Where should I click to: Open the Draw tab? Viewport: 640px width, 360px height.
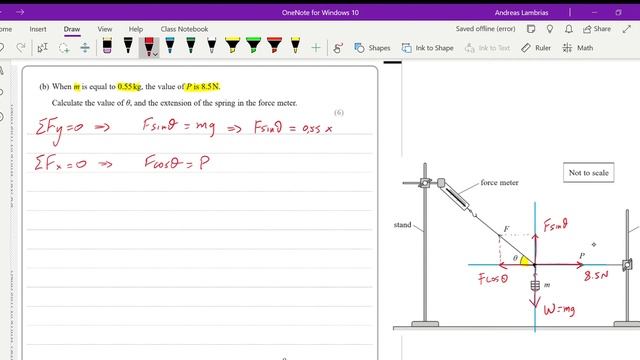click(72, 29)
